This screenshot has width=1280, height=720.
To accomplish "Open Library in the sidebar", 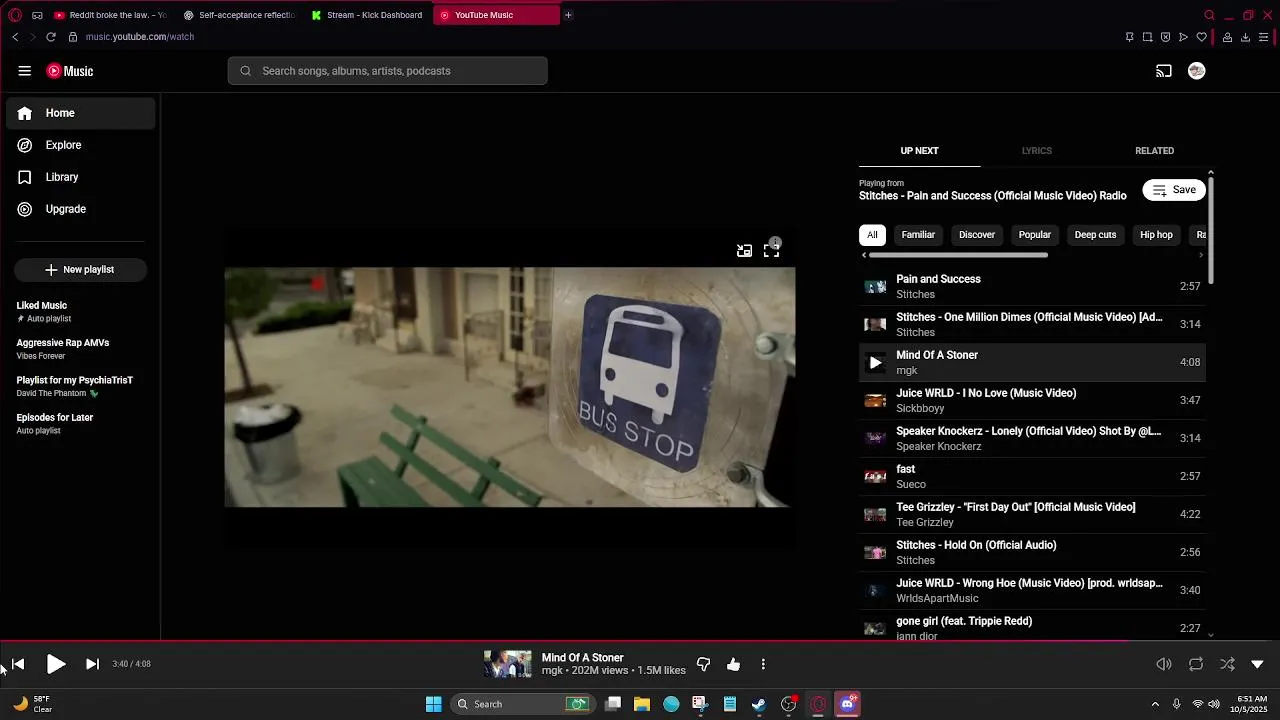I will tap(80, 177).
